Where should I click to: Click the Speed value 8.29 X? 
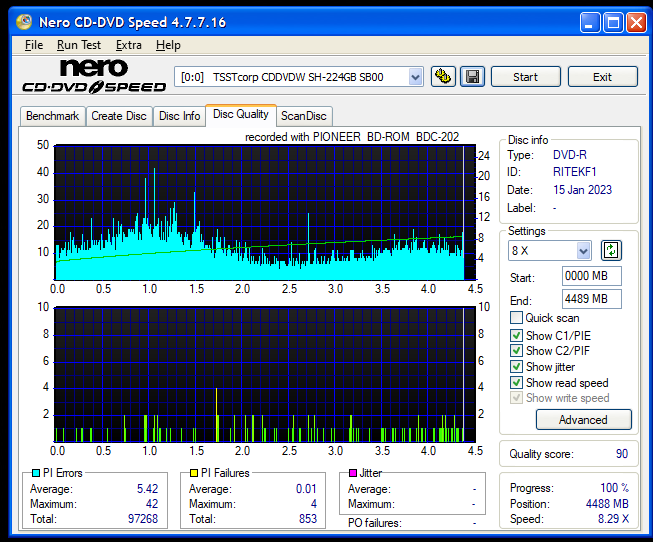[x=613, y=519]
